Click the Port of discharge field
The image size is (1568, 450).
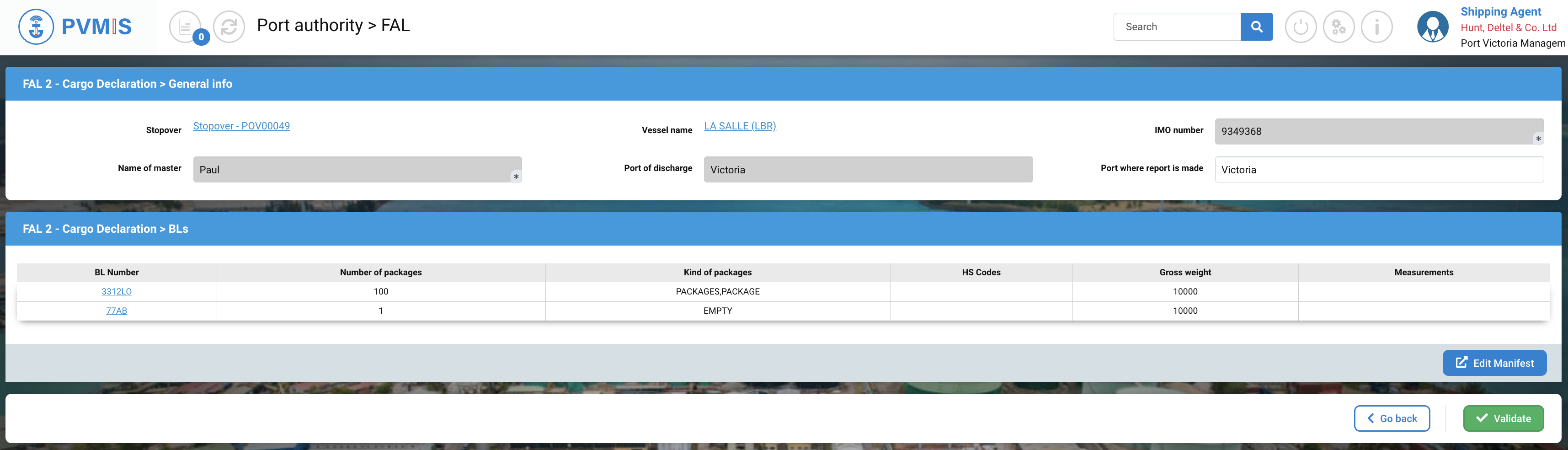(867, 169)
